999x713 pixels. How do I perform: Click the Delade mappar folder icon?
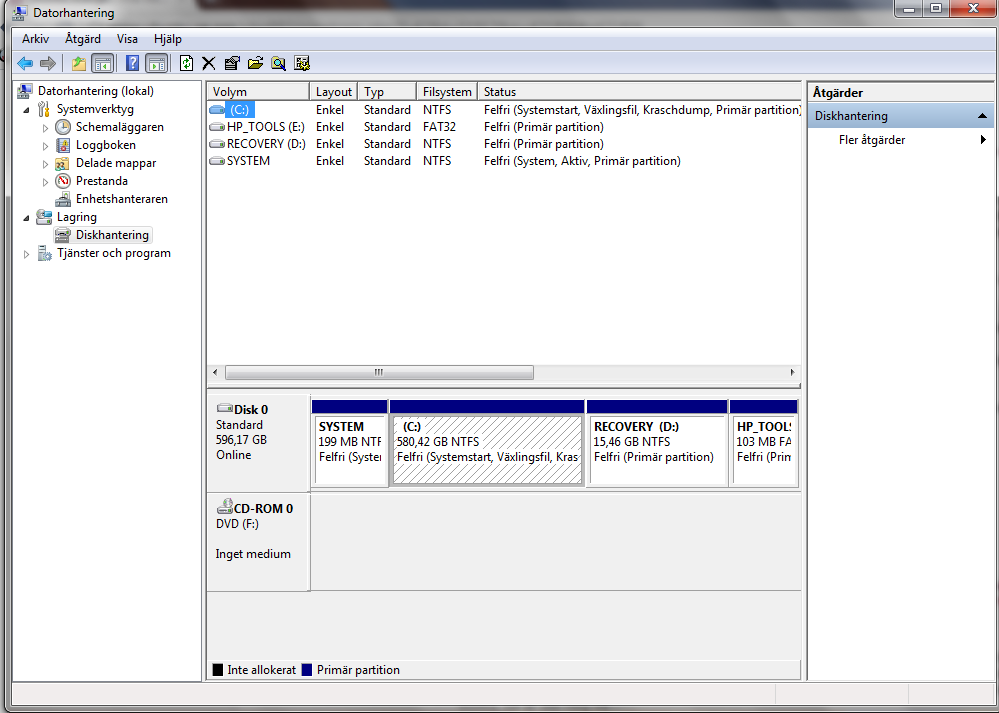coord(62,163)
